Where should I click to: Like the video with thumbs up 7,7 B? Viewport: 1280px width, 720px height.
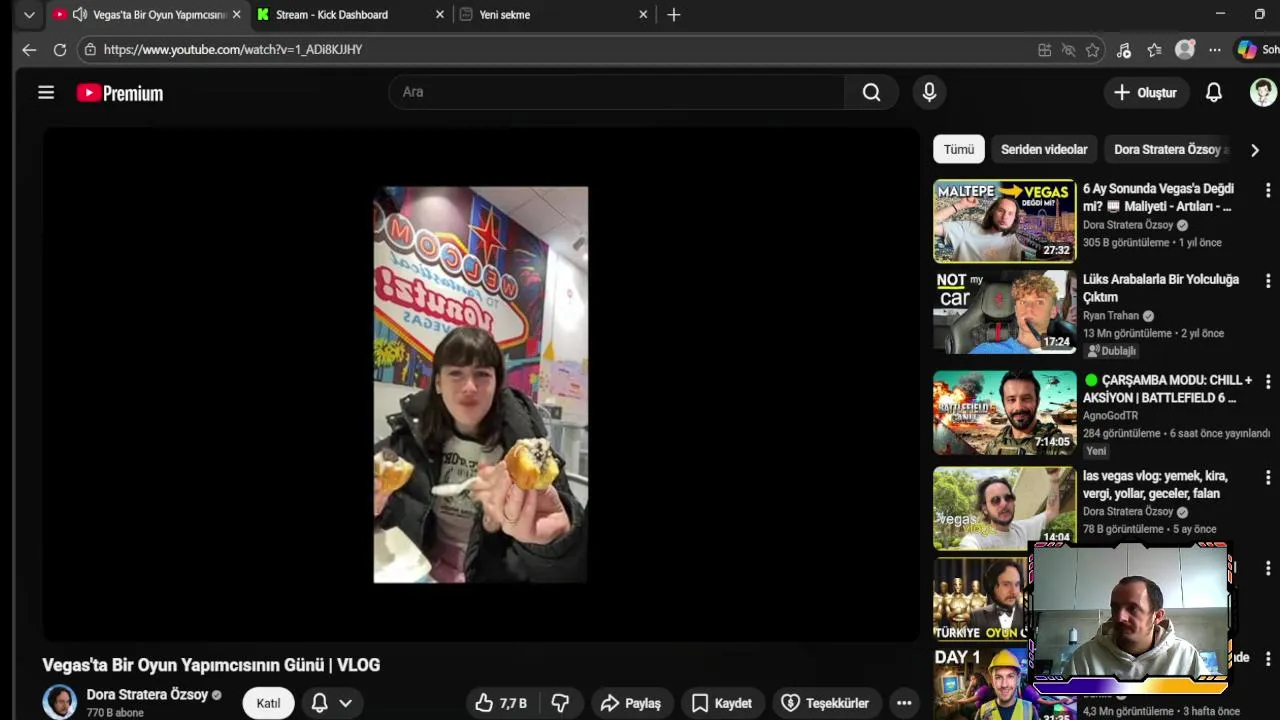[501, 703]
